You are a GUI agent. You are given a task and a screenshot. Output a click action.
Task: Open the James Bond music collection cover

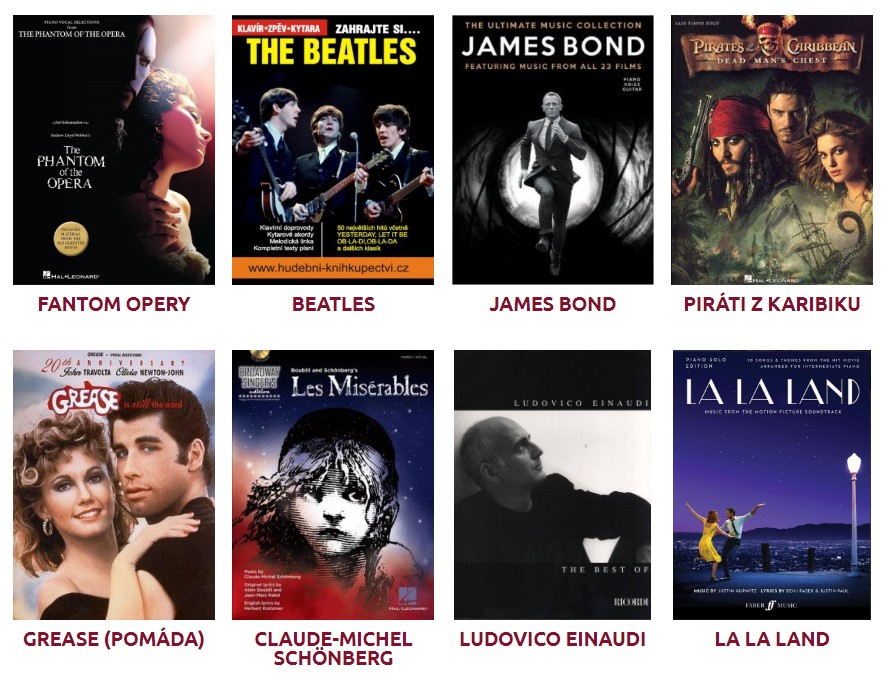click(x=553, y=150)
